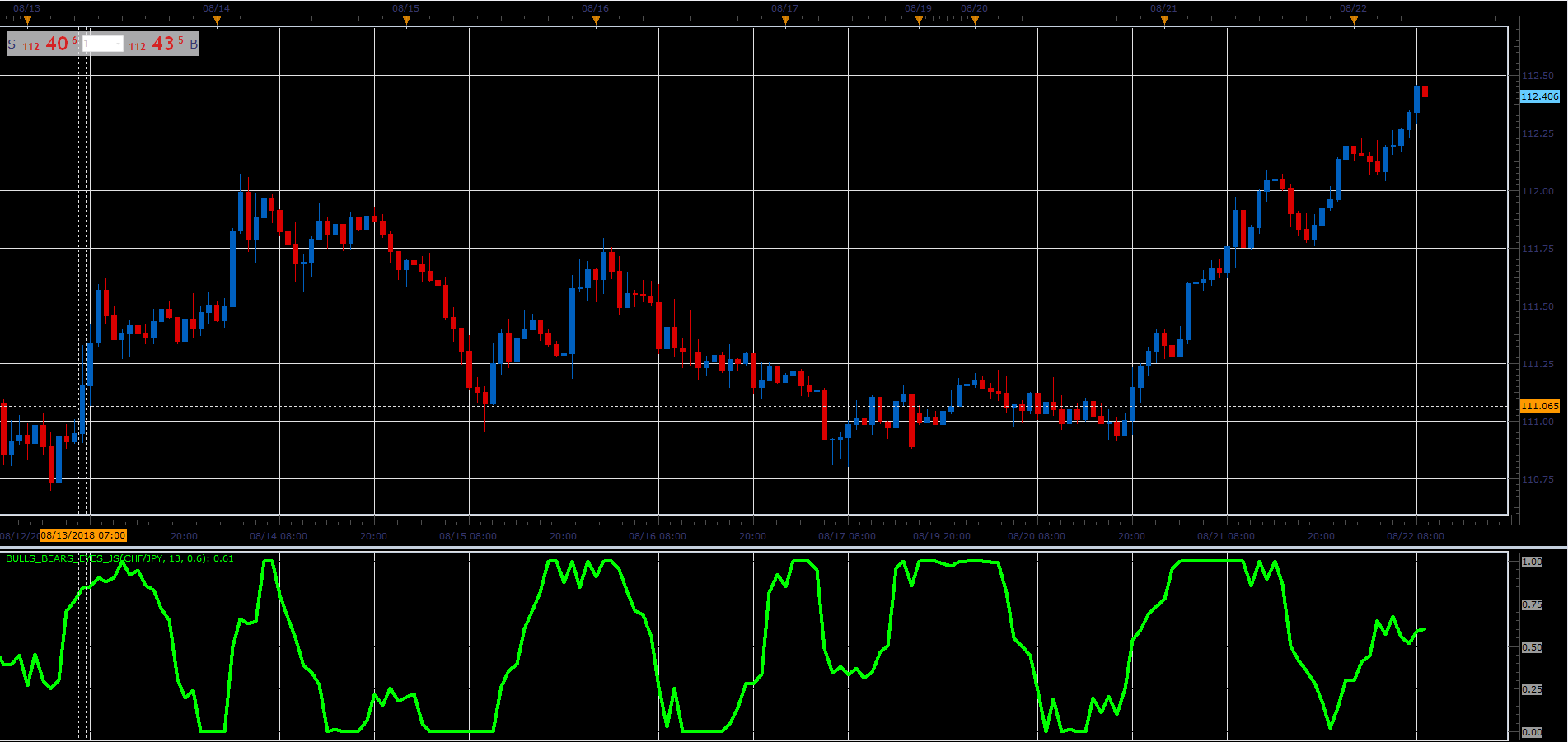
Task: Select the BULLS_BEARS_EYES_JS indicator label
Action: click(x=119, y=558)
